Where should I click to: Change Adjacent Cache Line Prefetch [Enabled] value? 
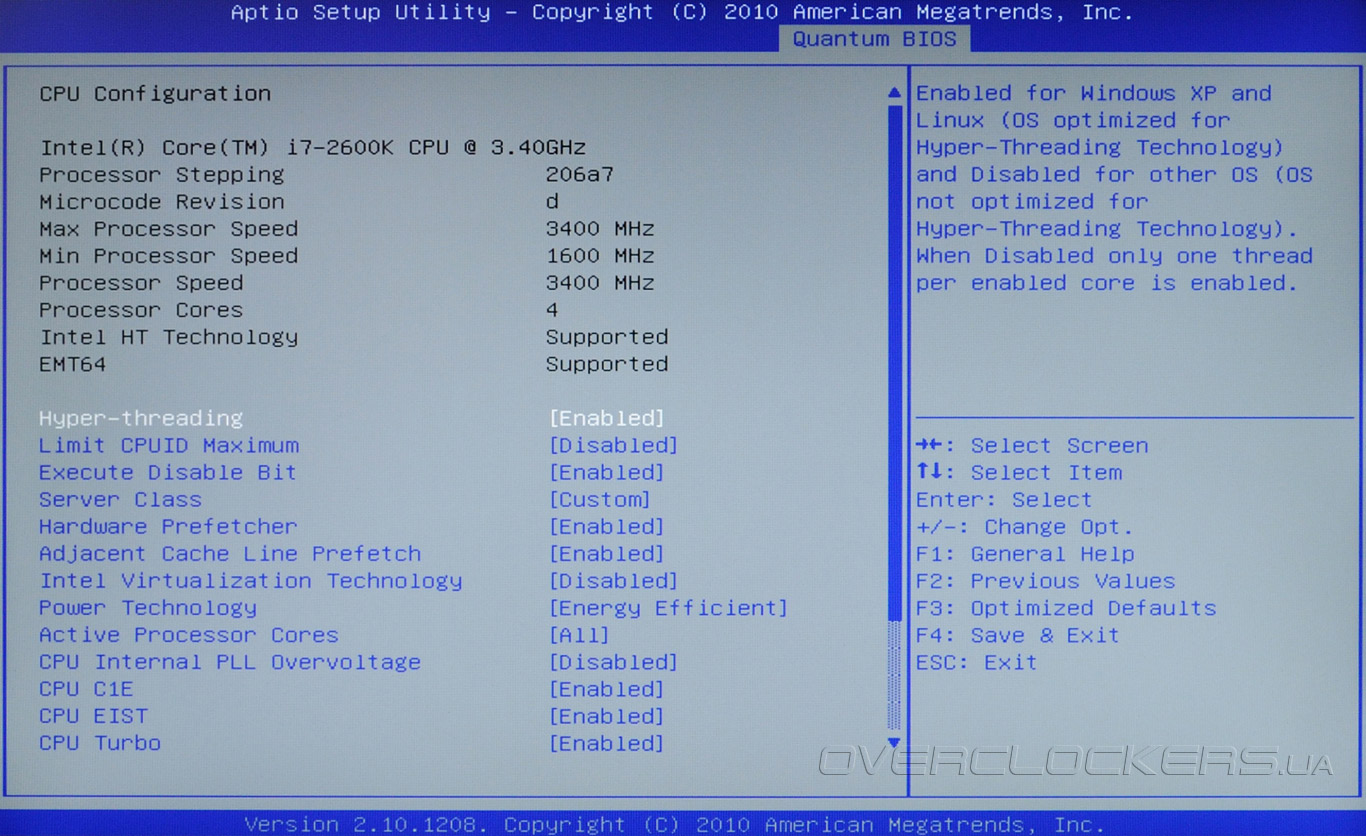607,553
